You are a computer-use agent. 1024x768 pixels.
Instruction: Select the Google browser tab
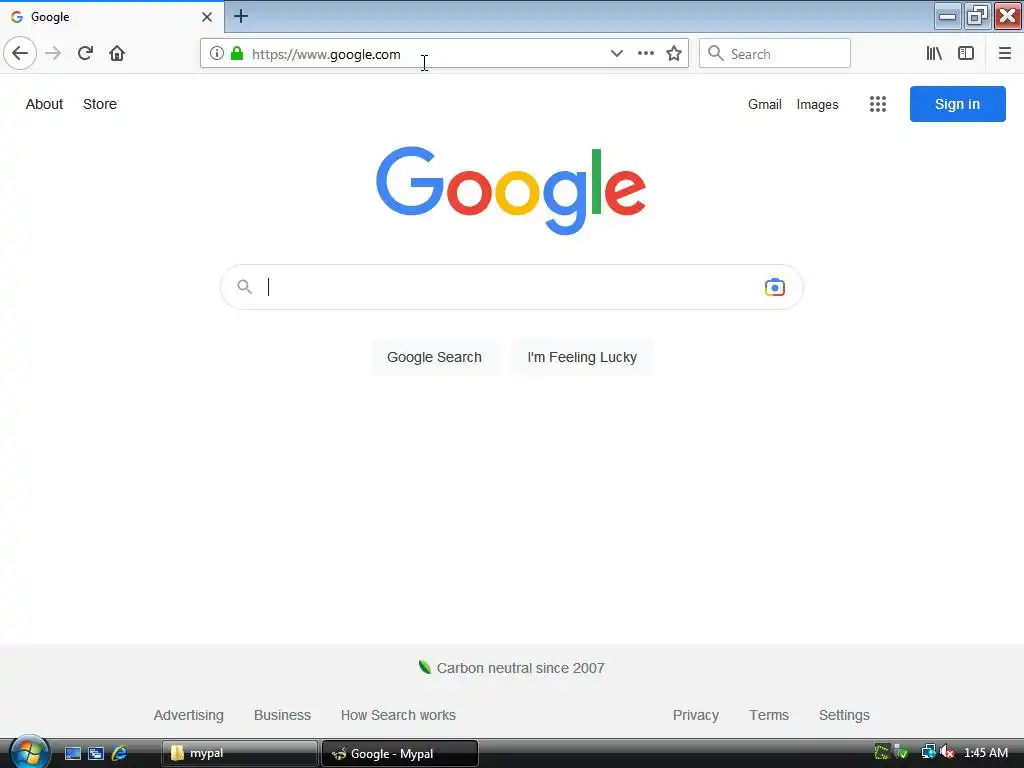coord(112,17)
